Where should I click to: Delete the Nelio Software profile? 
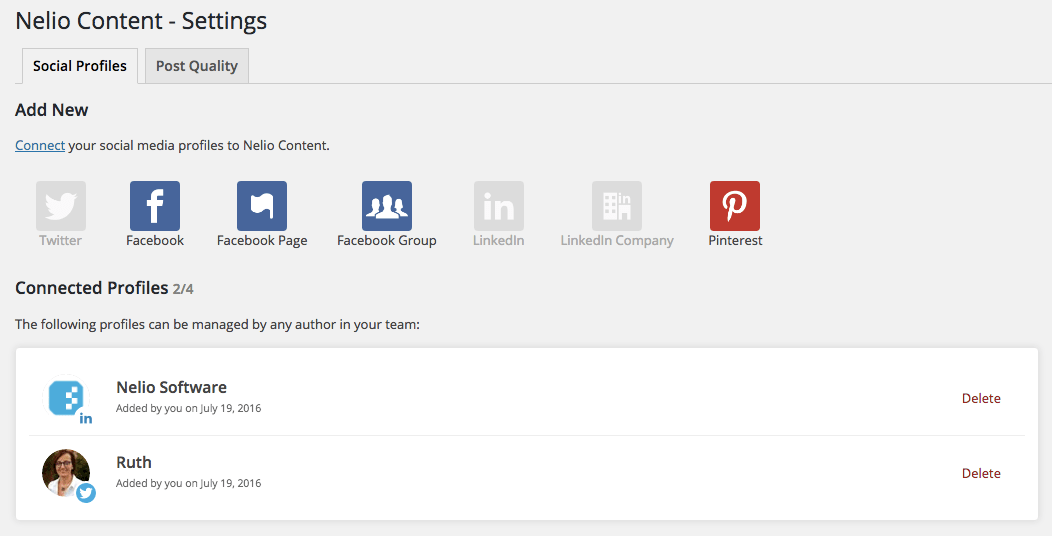pyautogui.click(x=981, y=398)
